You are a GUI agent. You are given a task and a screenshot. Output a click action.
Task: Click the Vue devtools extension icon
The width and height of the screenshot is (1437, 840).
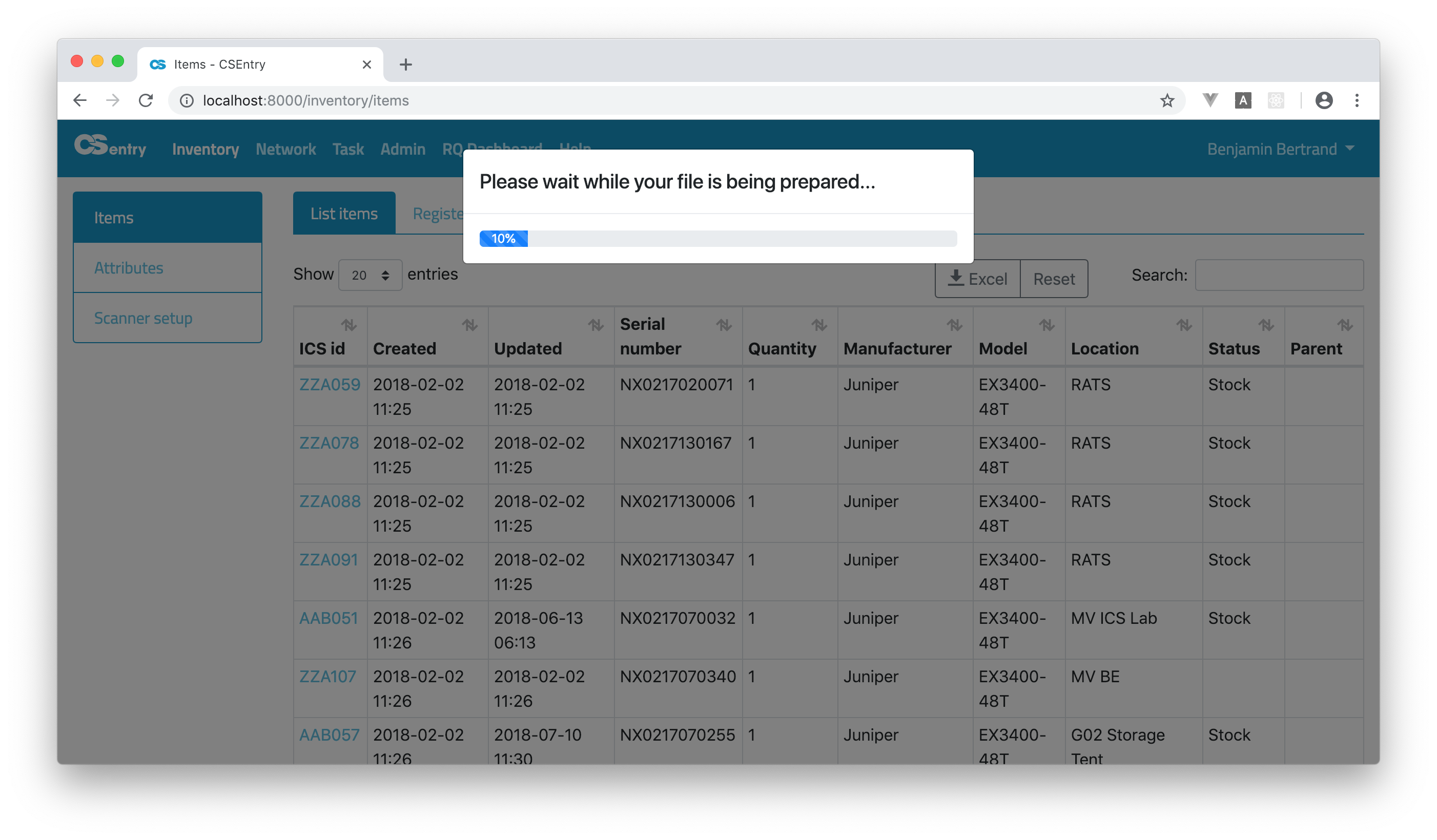click(1210, 100)
